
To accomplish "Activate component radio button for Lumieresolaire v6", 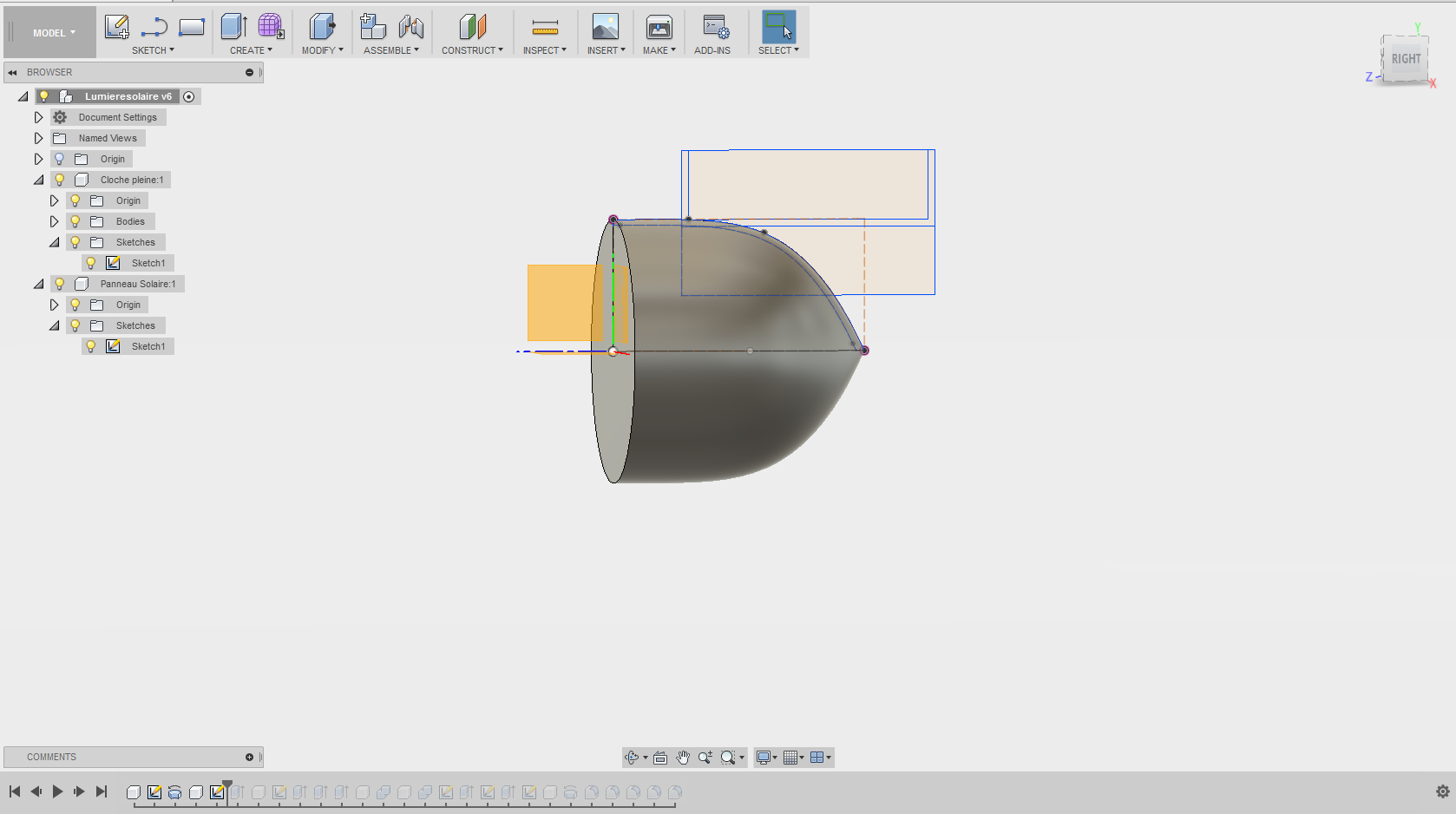I will pos(189,96).
